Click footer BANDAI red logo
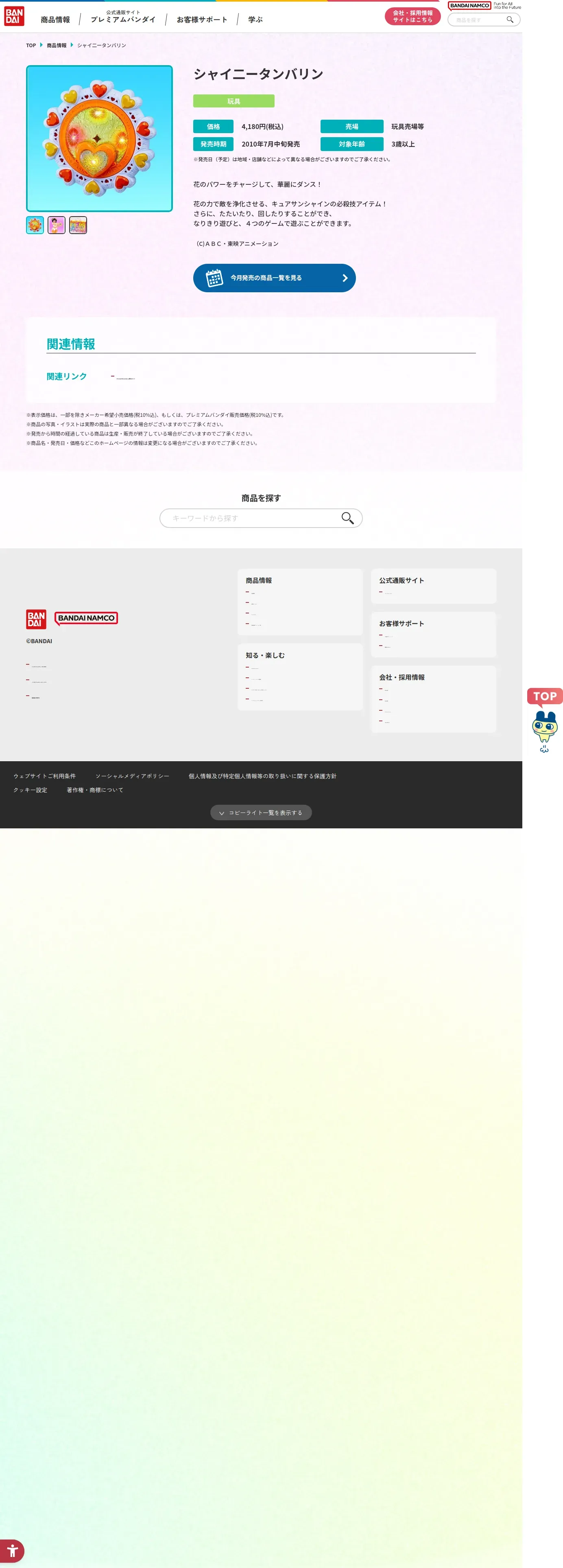Screen dimensions: 563x1568 coord(36,619)
